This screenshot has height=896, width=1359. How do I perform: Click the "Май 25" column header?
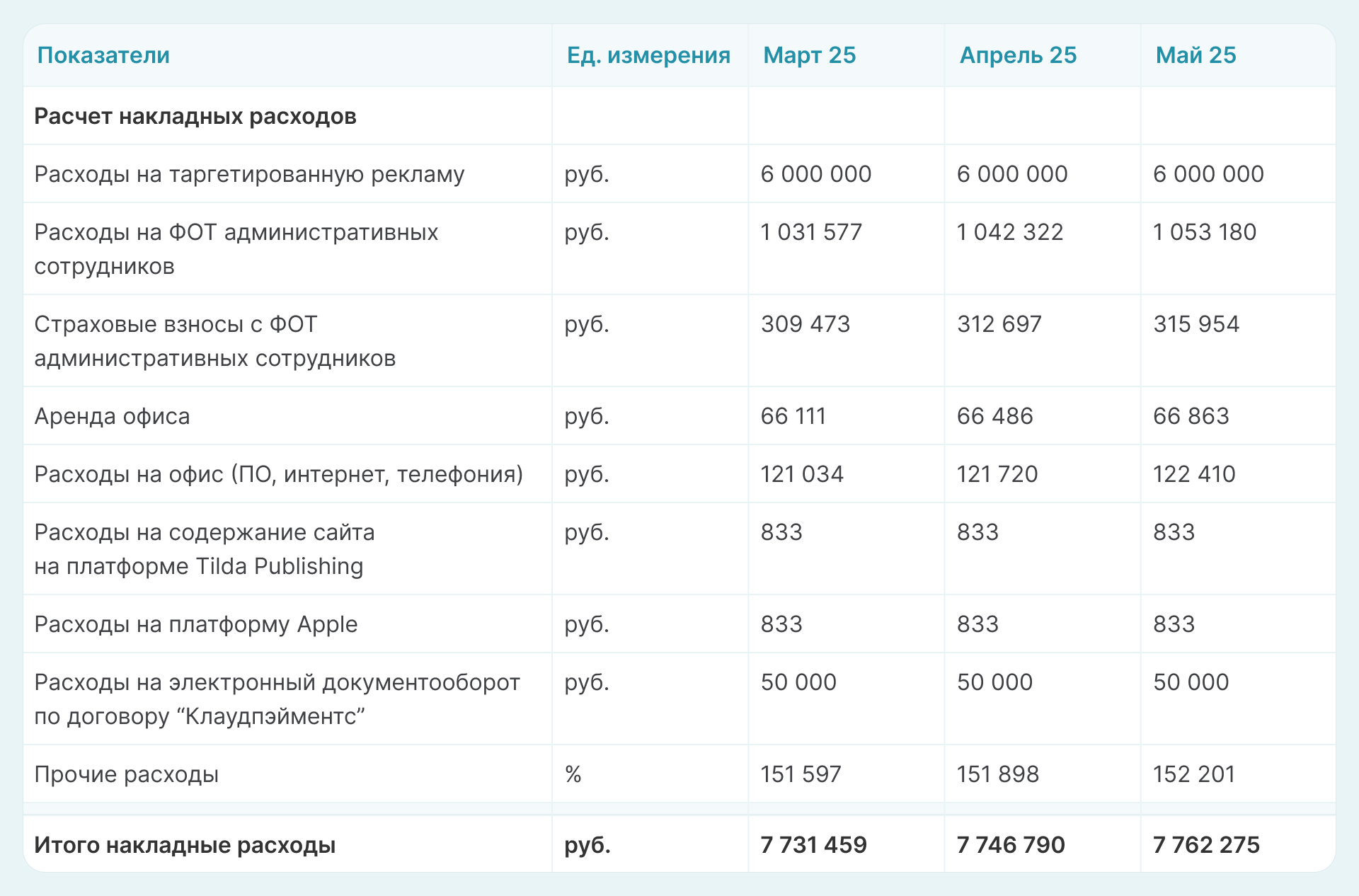point(1195,55)
